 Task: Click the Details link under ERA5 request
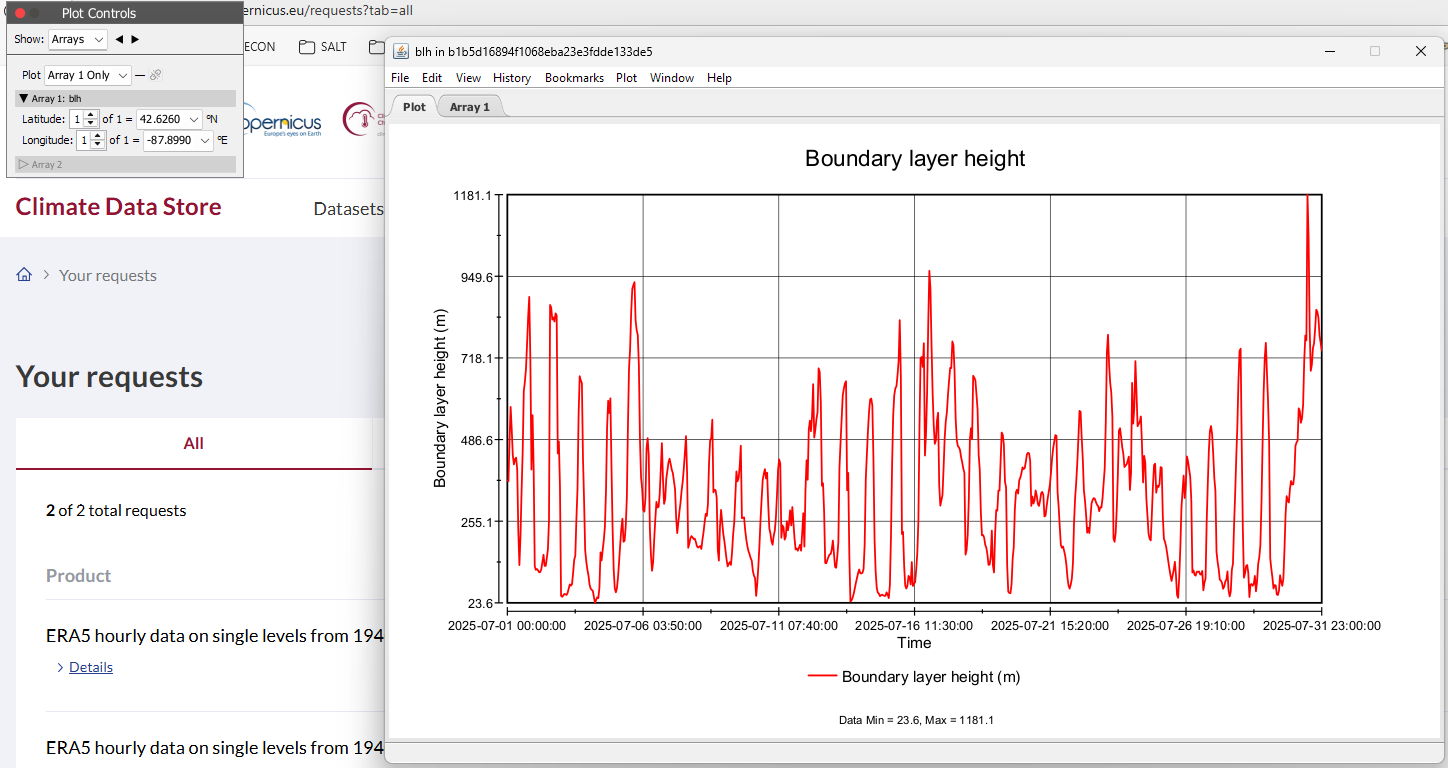click(x=90, y=667)
